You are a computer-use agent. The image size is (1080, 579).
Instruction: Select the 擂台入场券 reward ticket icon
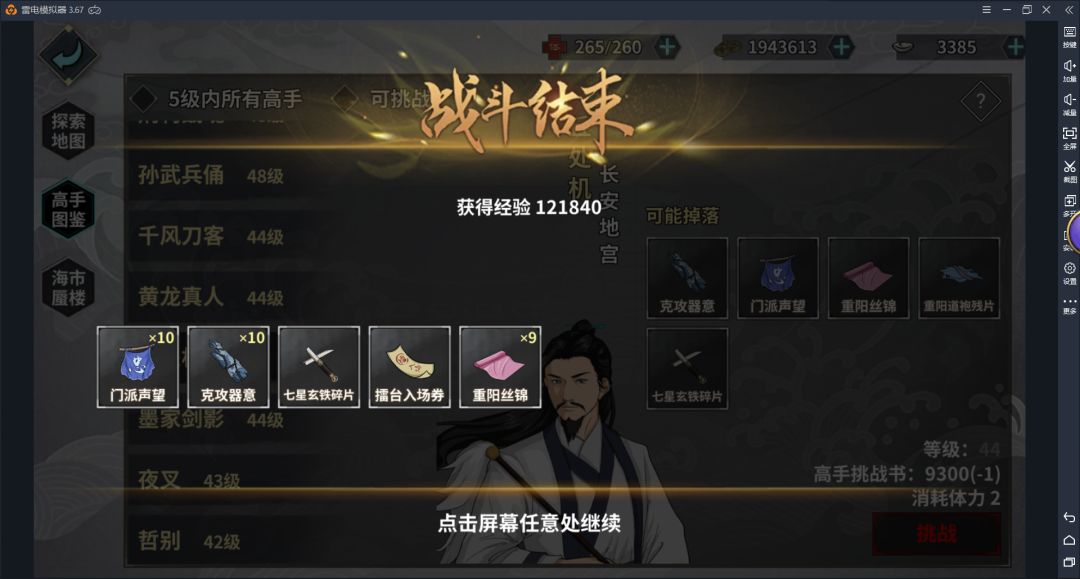click(x=409, y=367)
